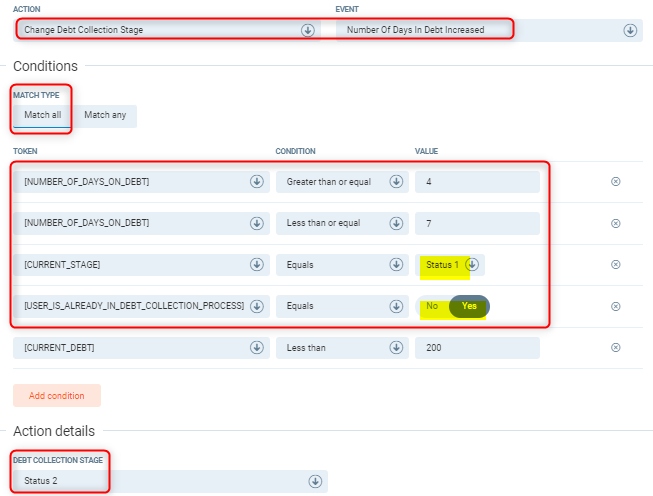Viewport: 653px width, 496px height.
Task: Open the first NUMBER_OF_DAYS_ON_DEBT token dropdown
Action: click(x=256, y=181)
